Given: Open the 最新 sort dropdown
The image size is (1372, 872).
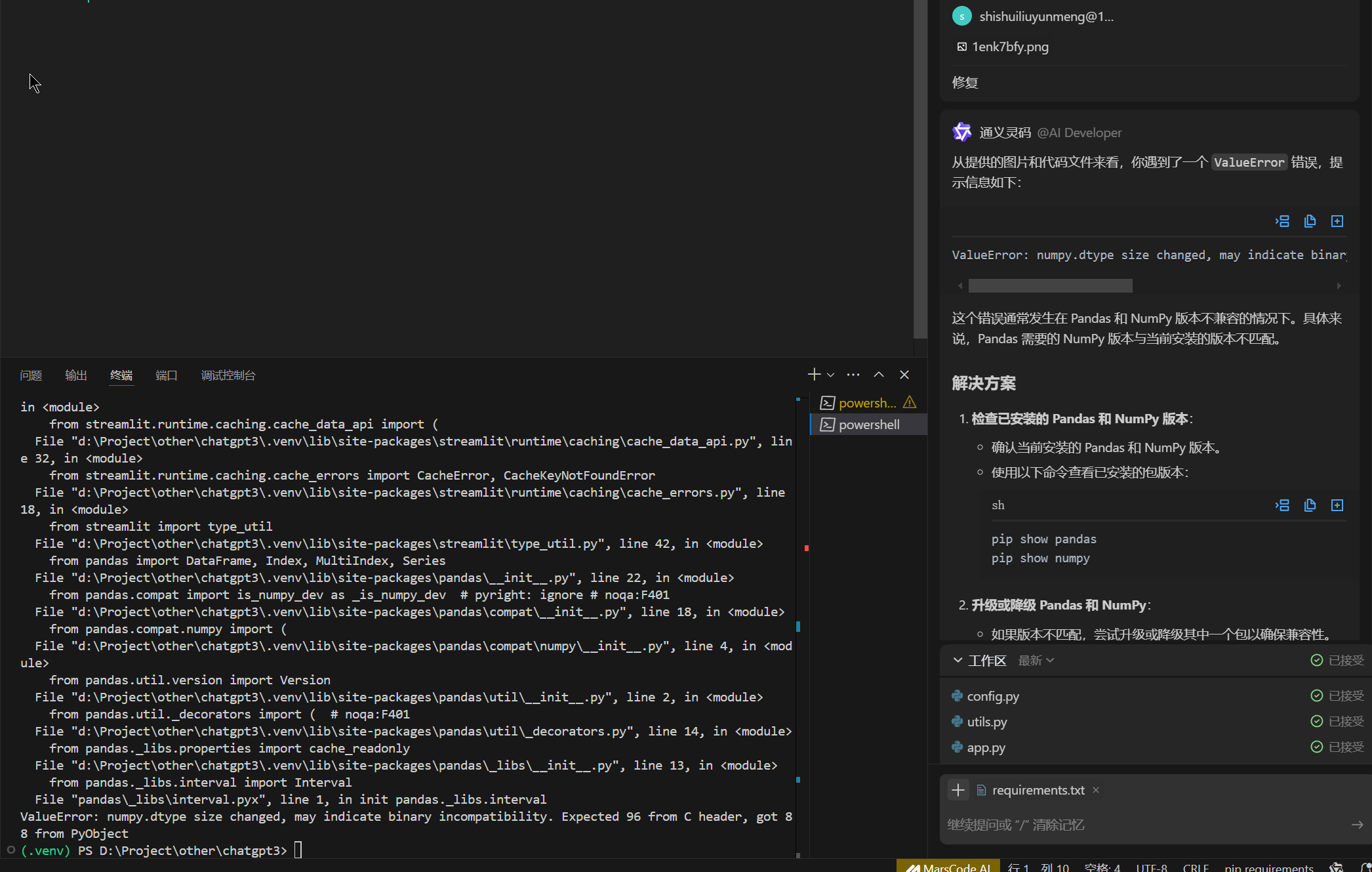Looking at the screenshot, I should click(x=1036, y=661).
